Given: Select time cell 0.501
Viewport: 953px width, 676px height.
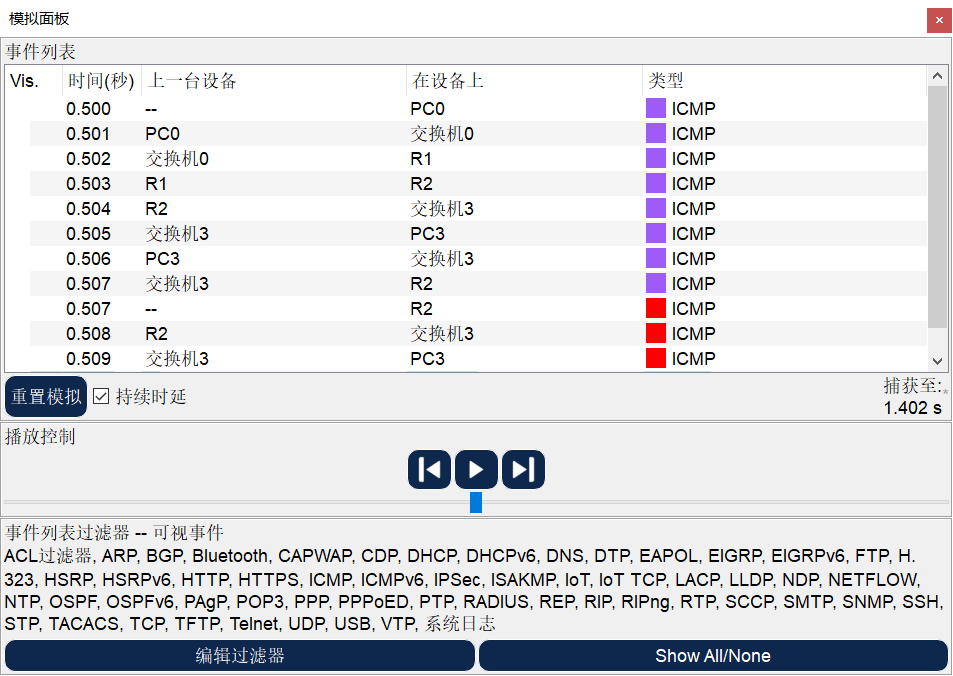Looking at the screenshot, I should [x=88, y=134].
